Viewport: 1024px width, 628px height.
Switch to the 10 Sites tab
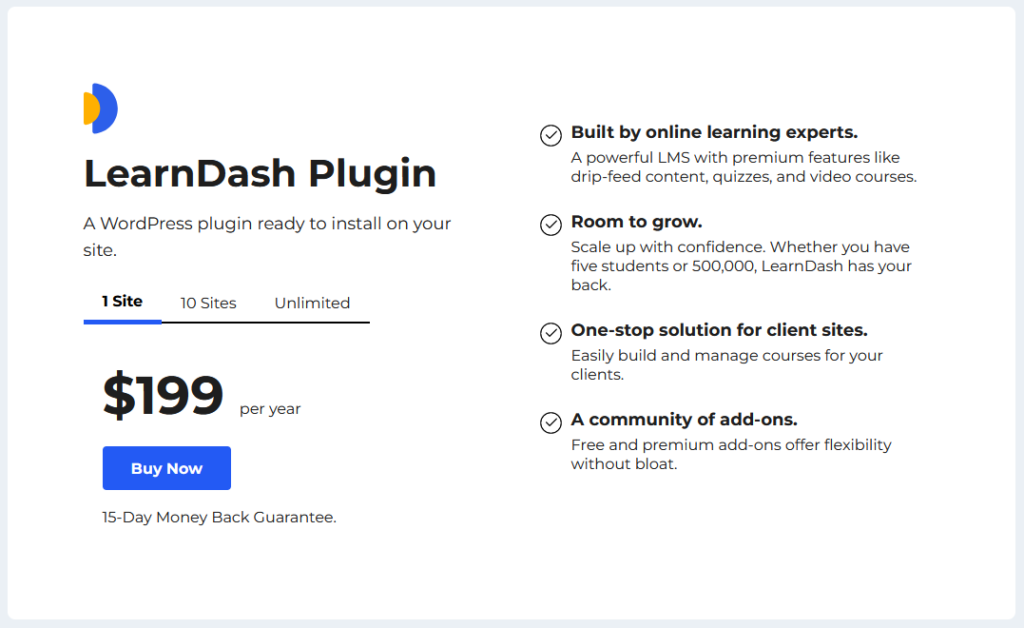(208, 303)
